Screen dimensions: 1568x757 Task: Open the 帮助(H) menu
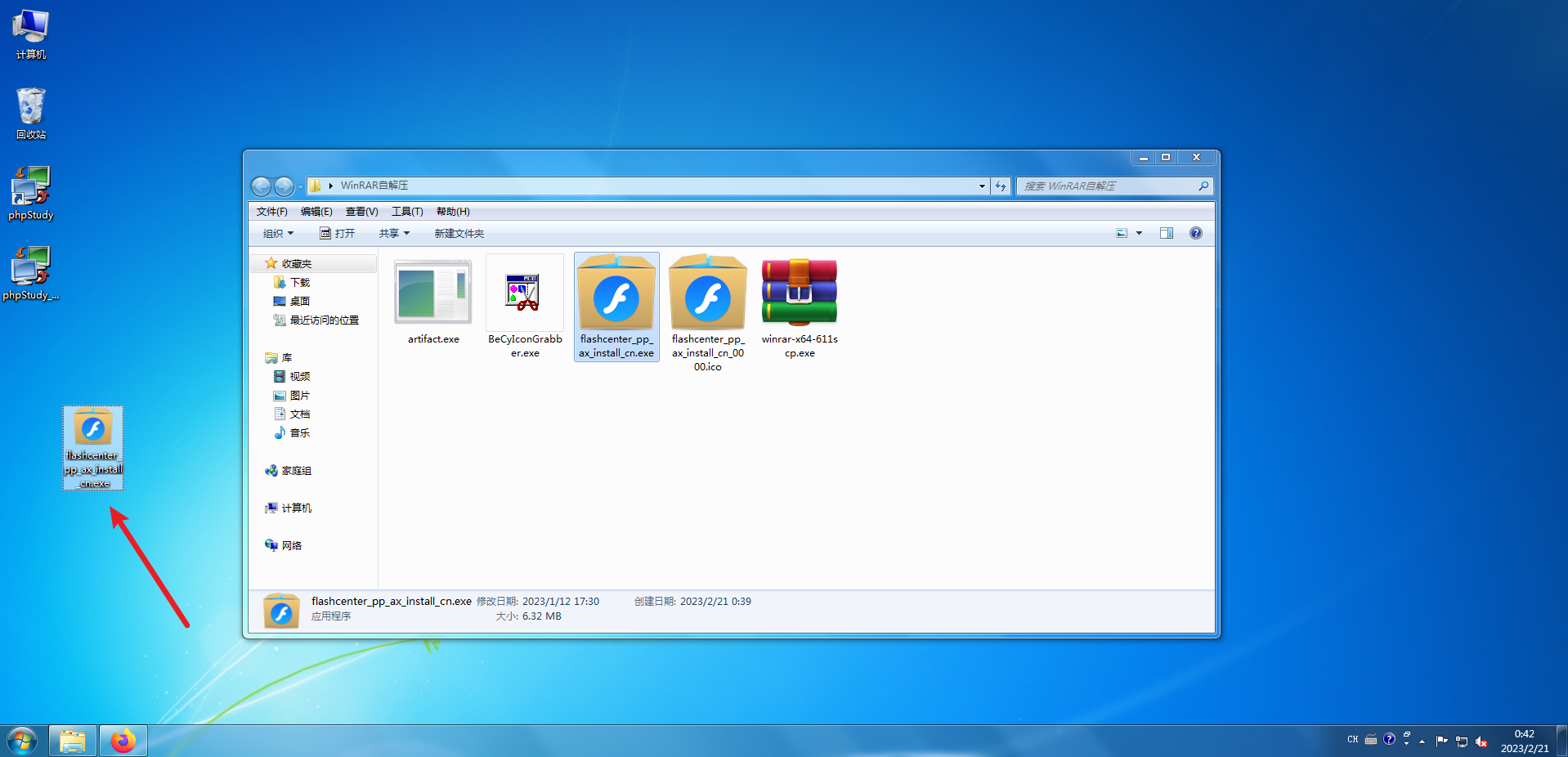[x=453, y=212]
